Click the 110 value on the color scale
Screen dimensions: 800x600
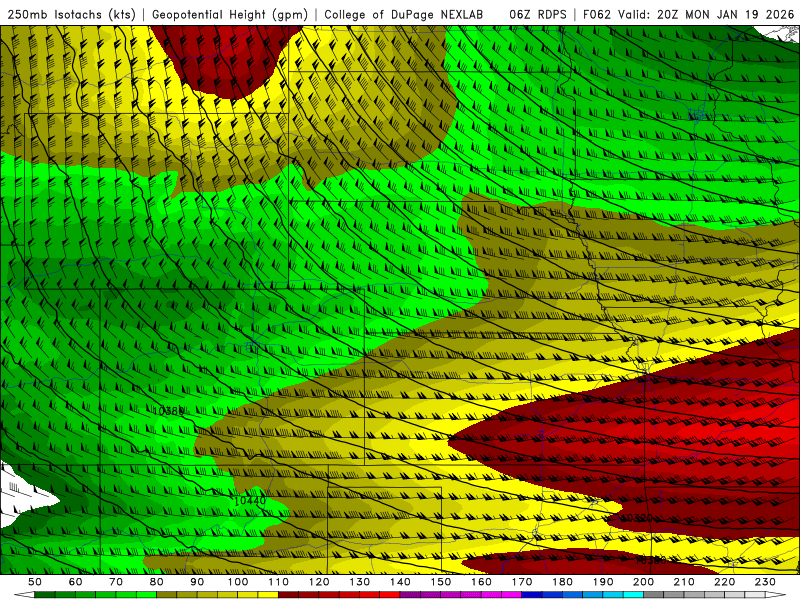pyautogui.click(x=279, y=582)
